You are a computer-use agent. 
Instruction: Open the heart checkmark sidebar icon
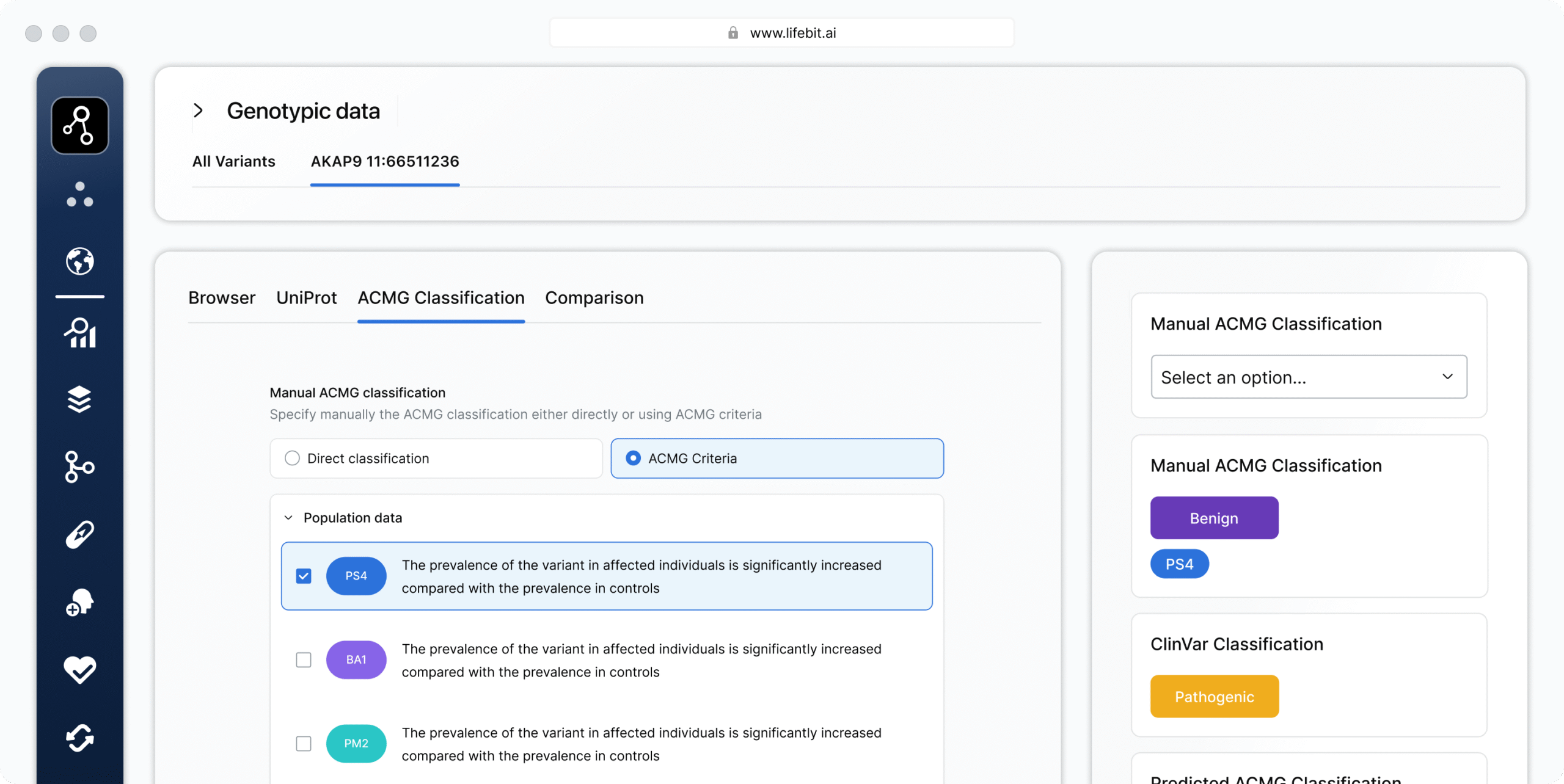[79, 670]
